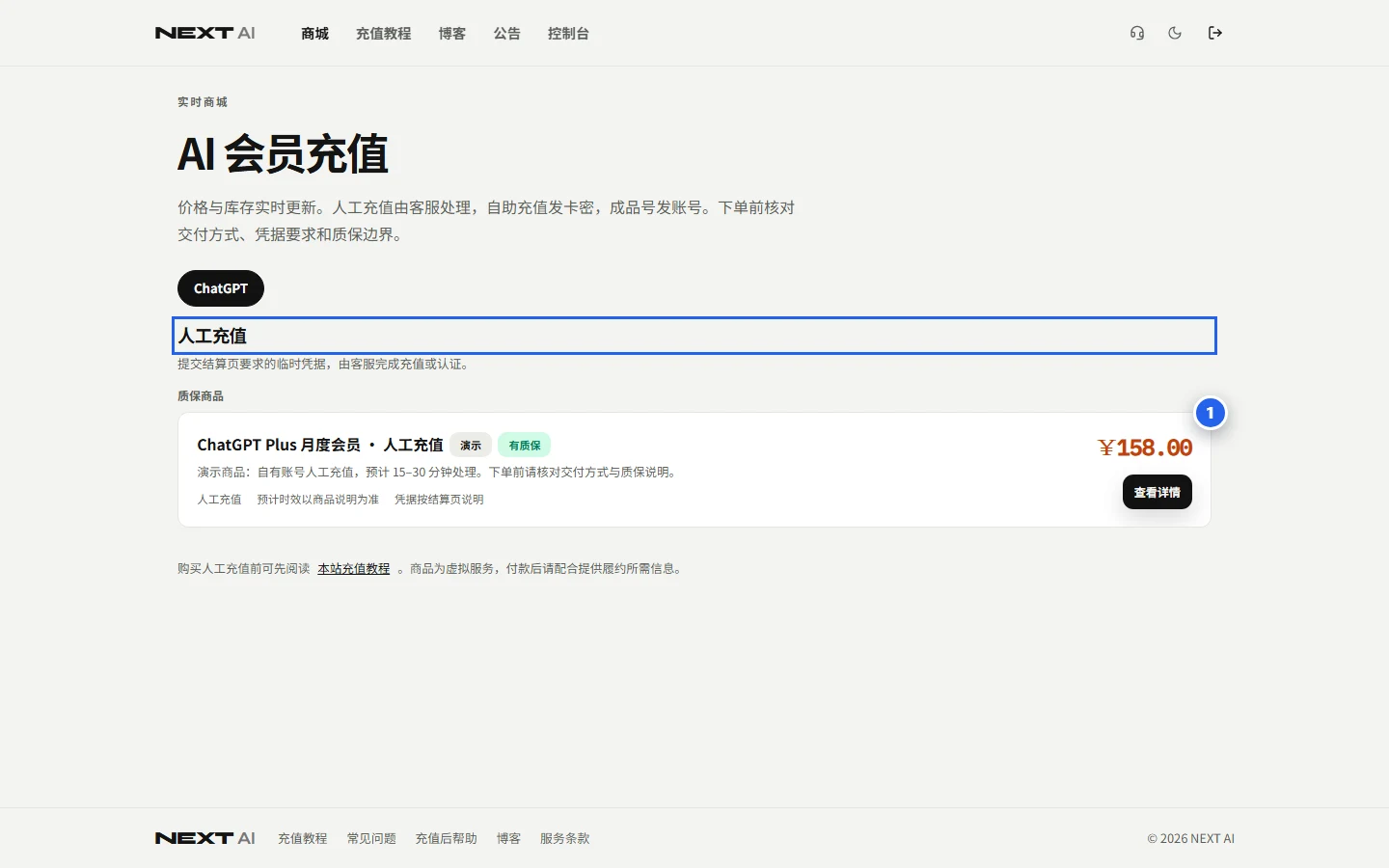Click the ¥158.00 price
This screenshot has height=868, width=1389.
(1145, 448)
